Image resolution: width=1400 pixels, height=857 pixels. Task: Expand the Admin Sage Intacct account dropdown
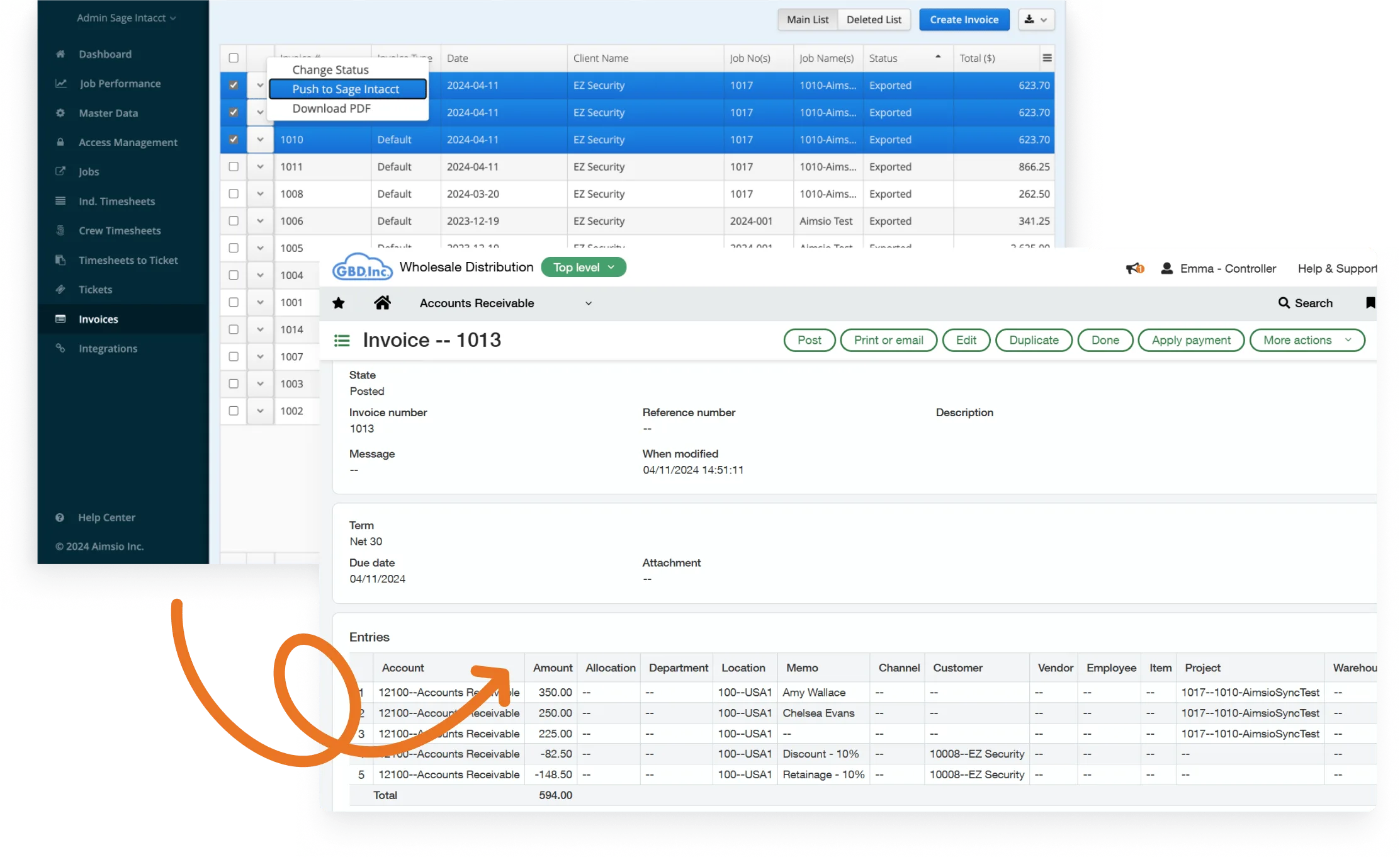(x=127, y=18)
